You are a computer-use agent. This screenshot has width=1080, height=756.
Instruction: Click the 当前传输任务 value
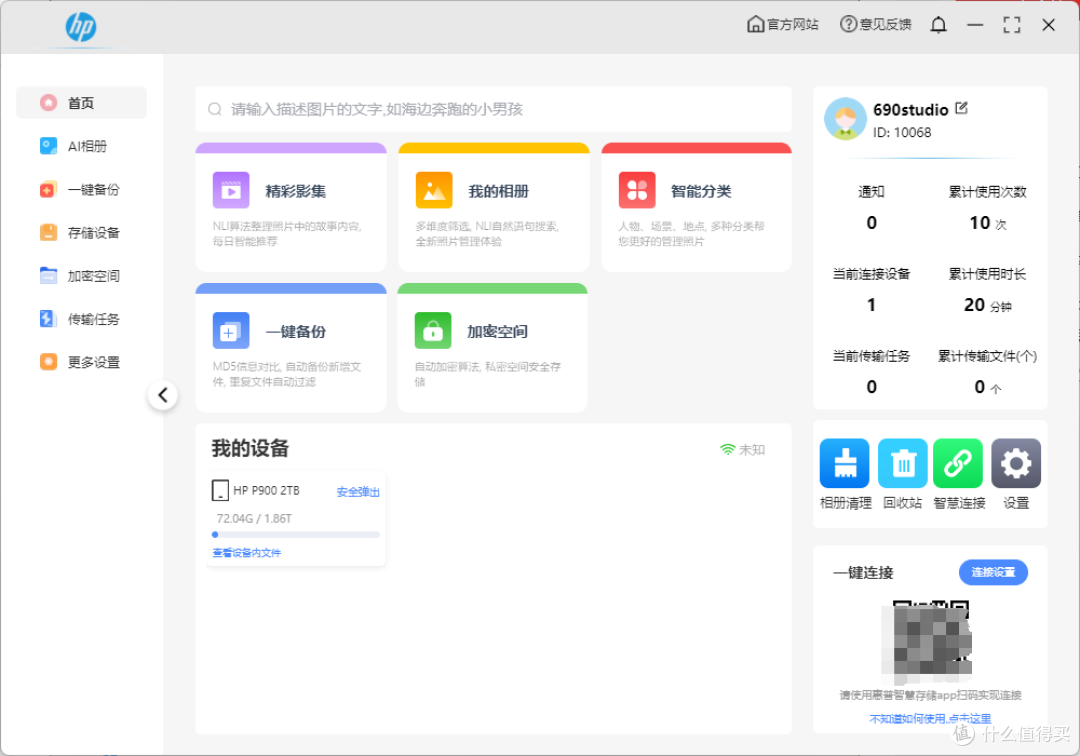(871, 386)
